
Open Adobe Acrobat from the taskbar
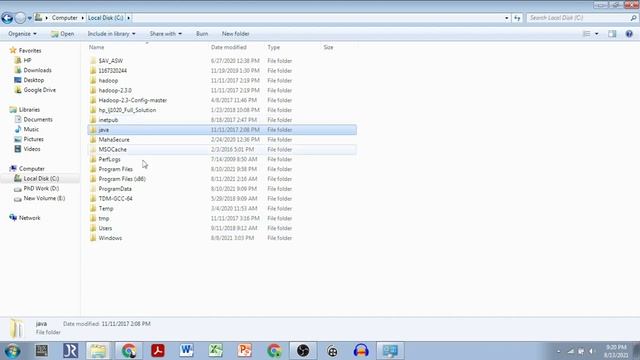[x=158, y=351]
